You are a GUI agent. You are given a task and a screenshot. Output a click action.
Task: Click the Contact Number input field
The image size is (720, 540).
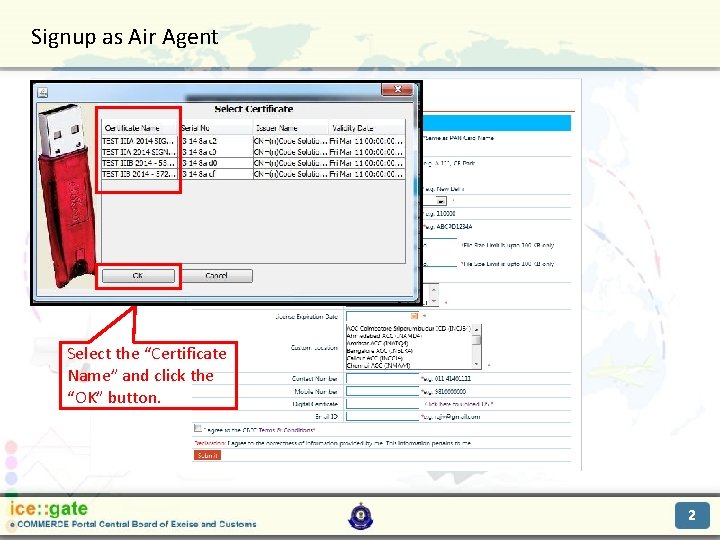tap(382, 378)
